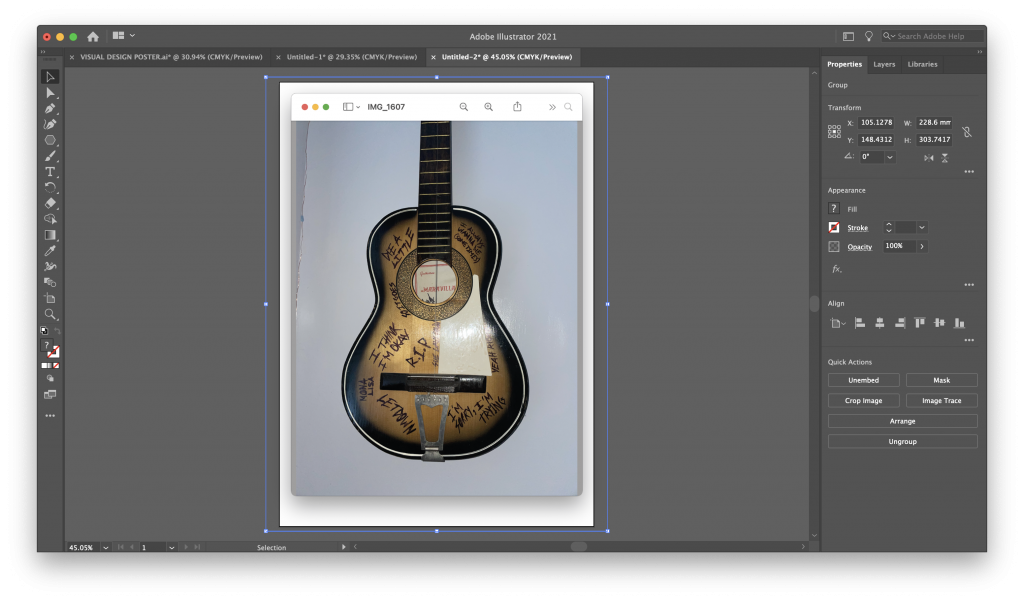Expand the Opacity slider arrow
Viewport: 1024px width, 601px height.
(921, 246)
